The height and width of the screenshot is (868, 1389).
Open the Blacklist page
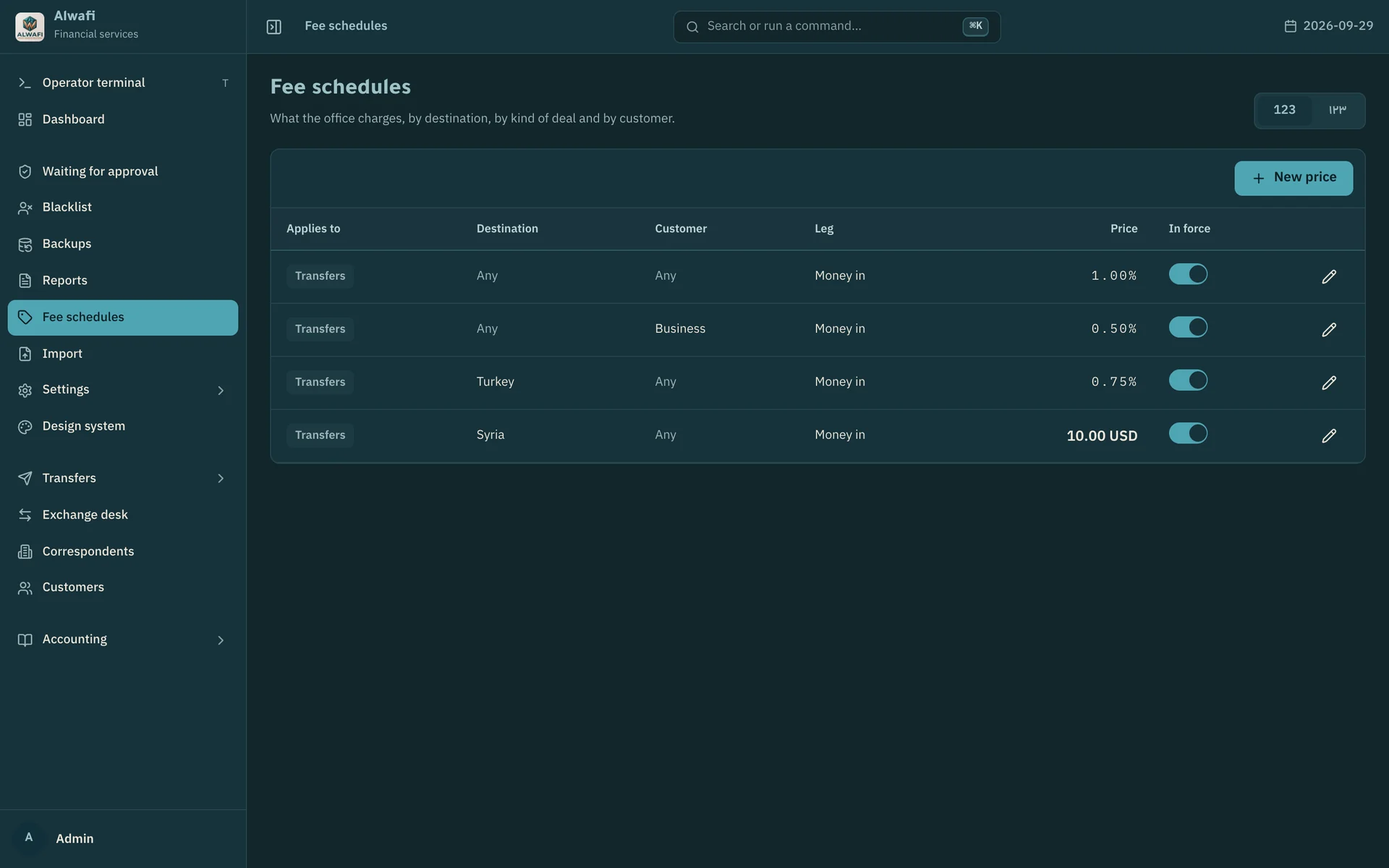123,208
